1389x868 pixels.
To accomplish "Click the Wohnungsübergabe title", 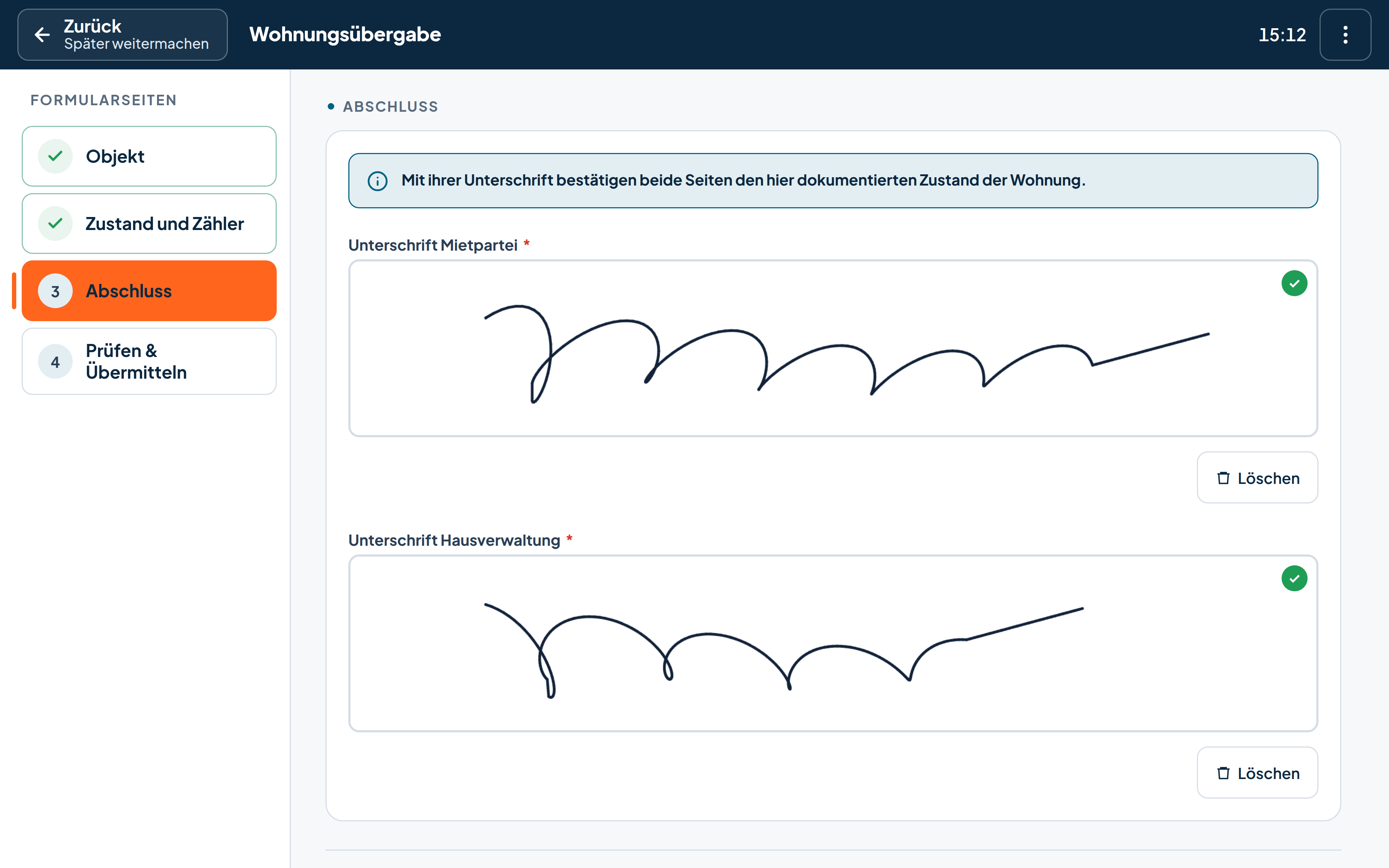I will coord(345,34).
